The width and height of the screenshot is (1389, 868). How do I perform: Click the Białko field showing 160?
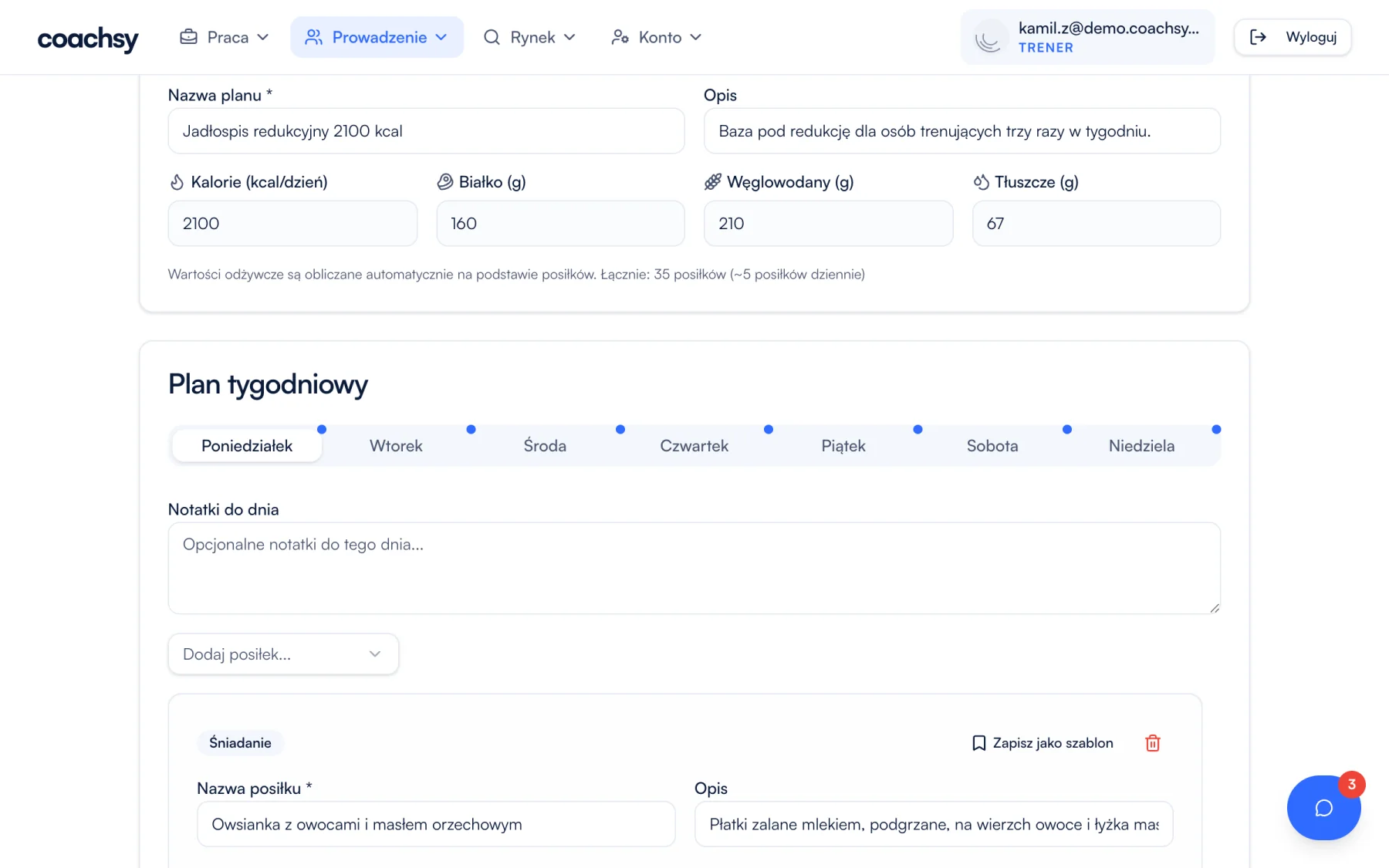[x=560, y=224]
